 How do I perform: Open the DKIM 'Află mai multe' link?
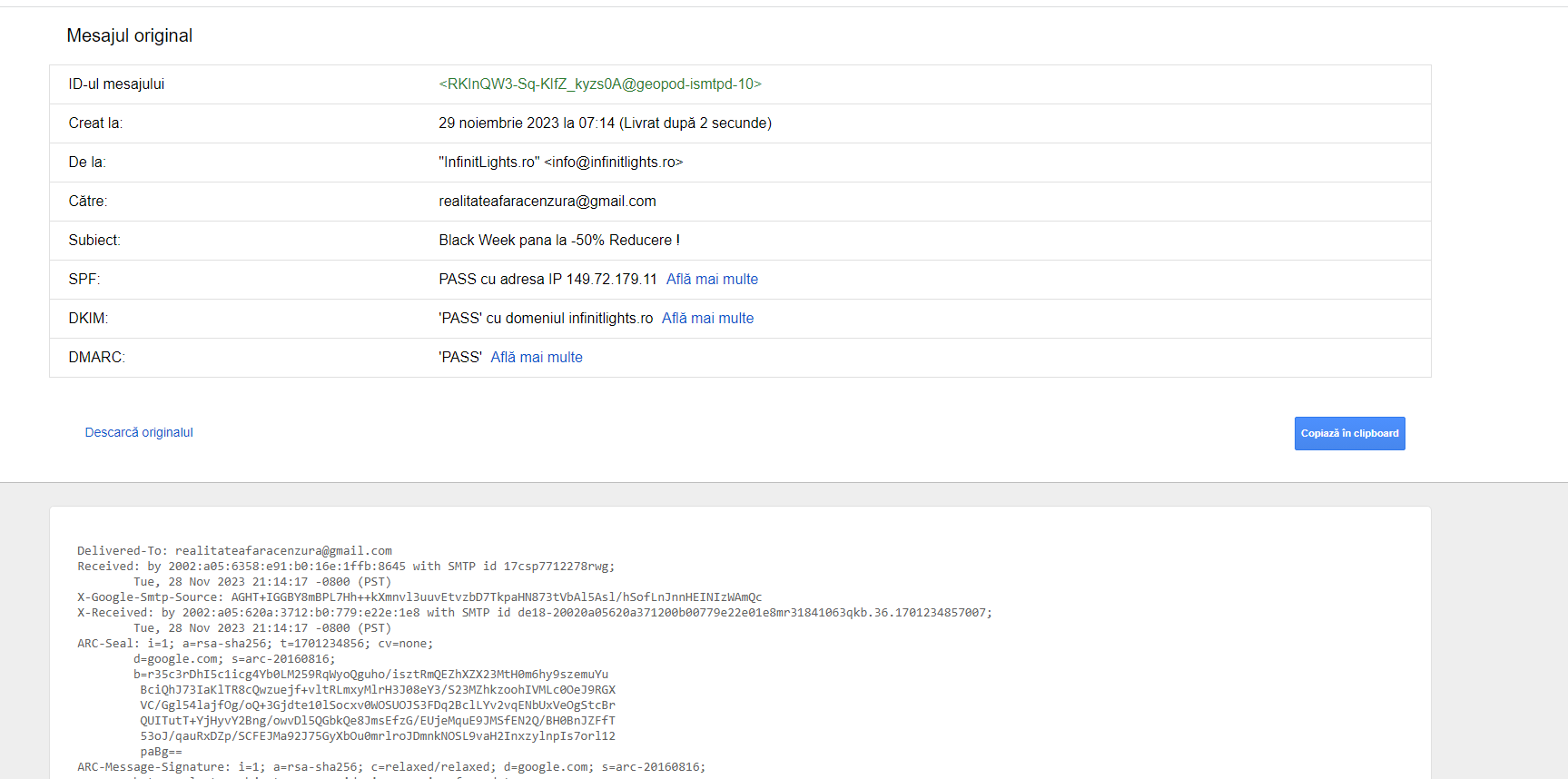pos(707,319)
